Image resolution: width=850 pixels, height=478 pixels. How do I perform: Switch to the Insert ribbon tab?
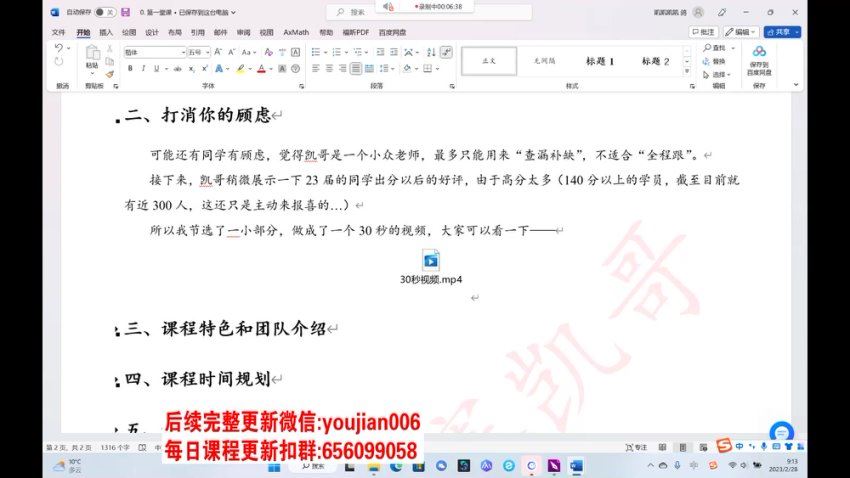pyautogui.click(x=106, y=33)
